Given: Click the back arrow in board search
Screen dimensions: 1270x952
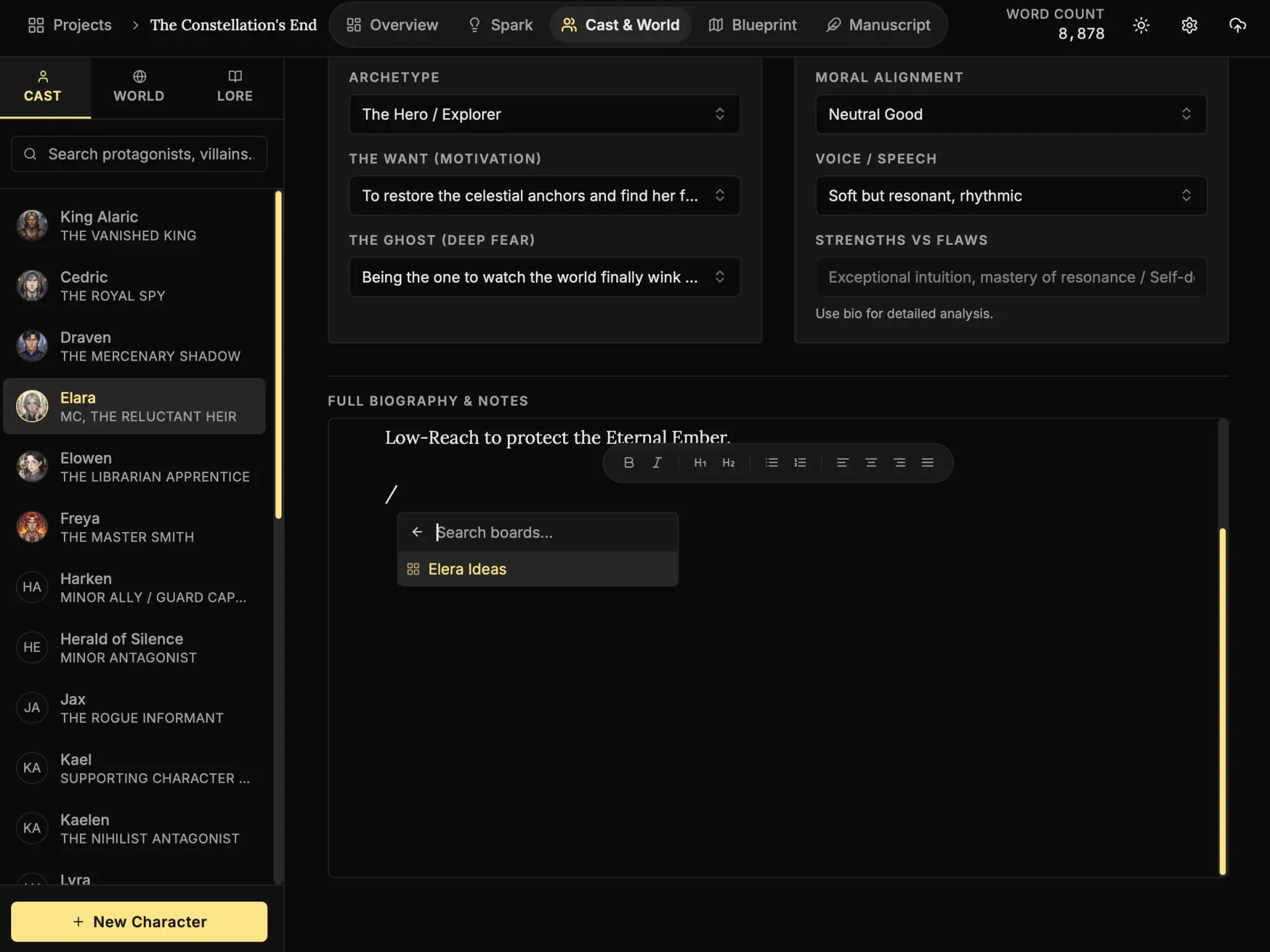Looking at the screenshot, I should 417,532.
